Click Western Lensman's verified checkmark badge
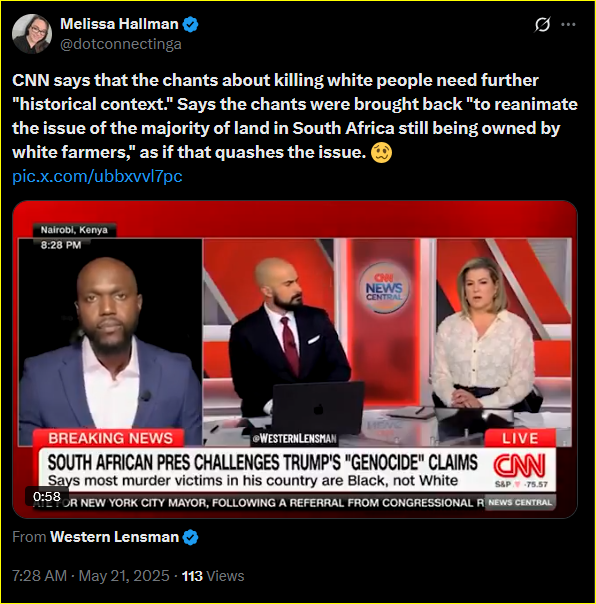The width and height of the screenshot is (596, 604). click(x=190, y=537)
